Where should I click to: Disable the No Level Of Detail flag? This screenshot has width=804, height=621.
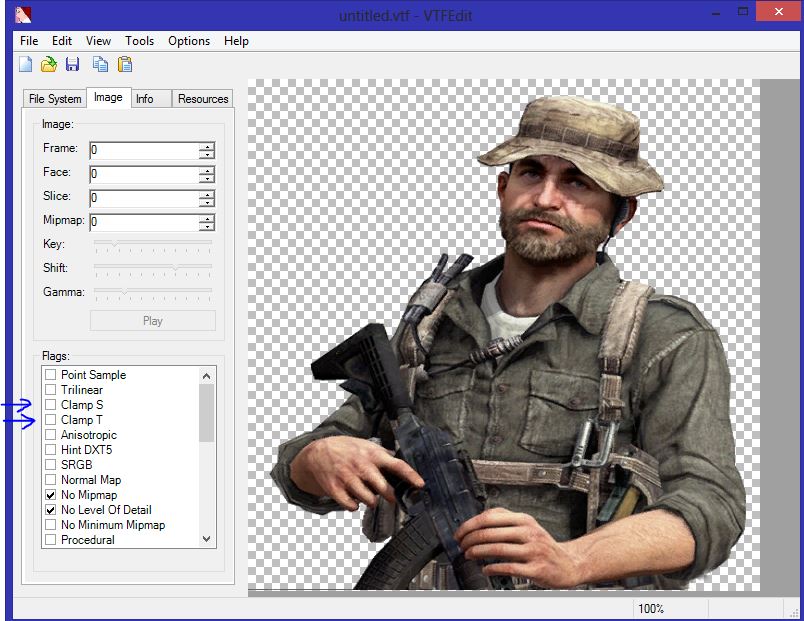coord(50,510)
